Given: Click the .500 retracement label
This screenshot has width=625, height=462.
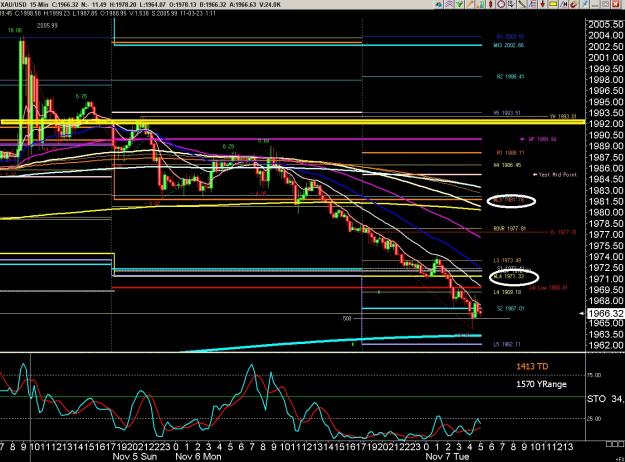Looking at the screenshot, I should [346, 318].
